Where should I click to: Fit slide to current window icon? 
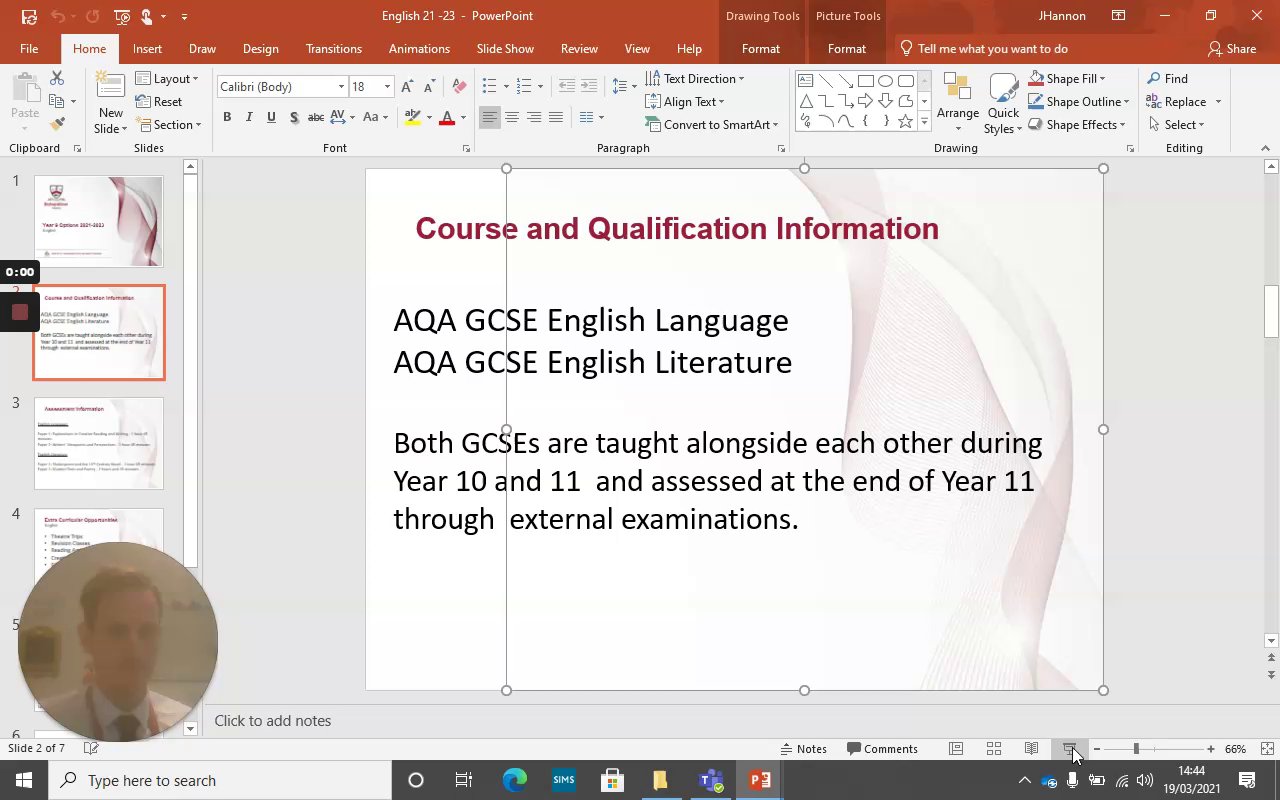1267,749
